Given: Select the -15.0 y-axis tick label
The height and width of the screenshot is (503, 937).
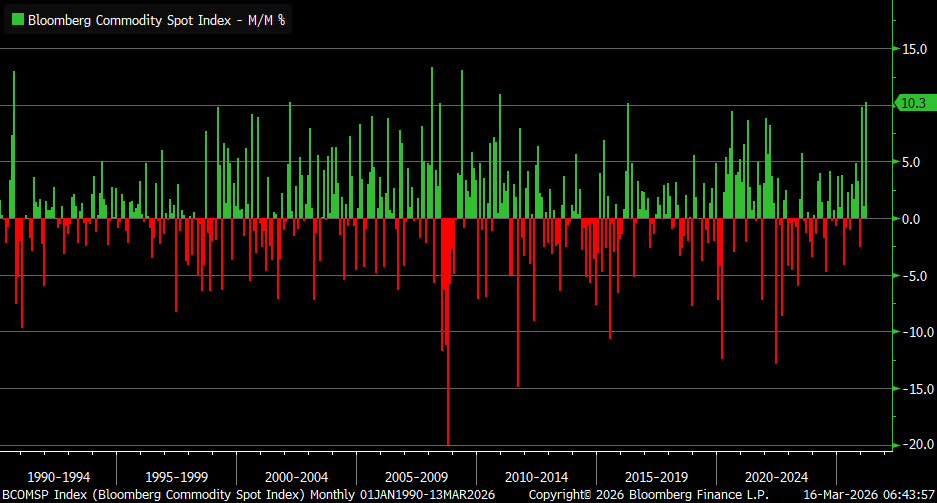Looking at the screenshot, I should point(913,389).
